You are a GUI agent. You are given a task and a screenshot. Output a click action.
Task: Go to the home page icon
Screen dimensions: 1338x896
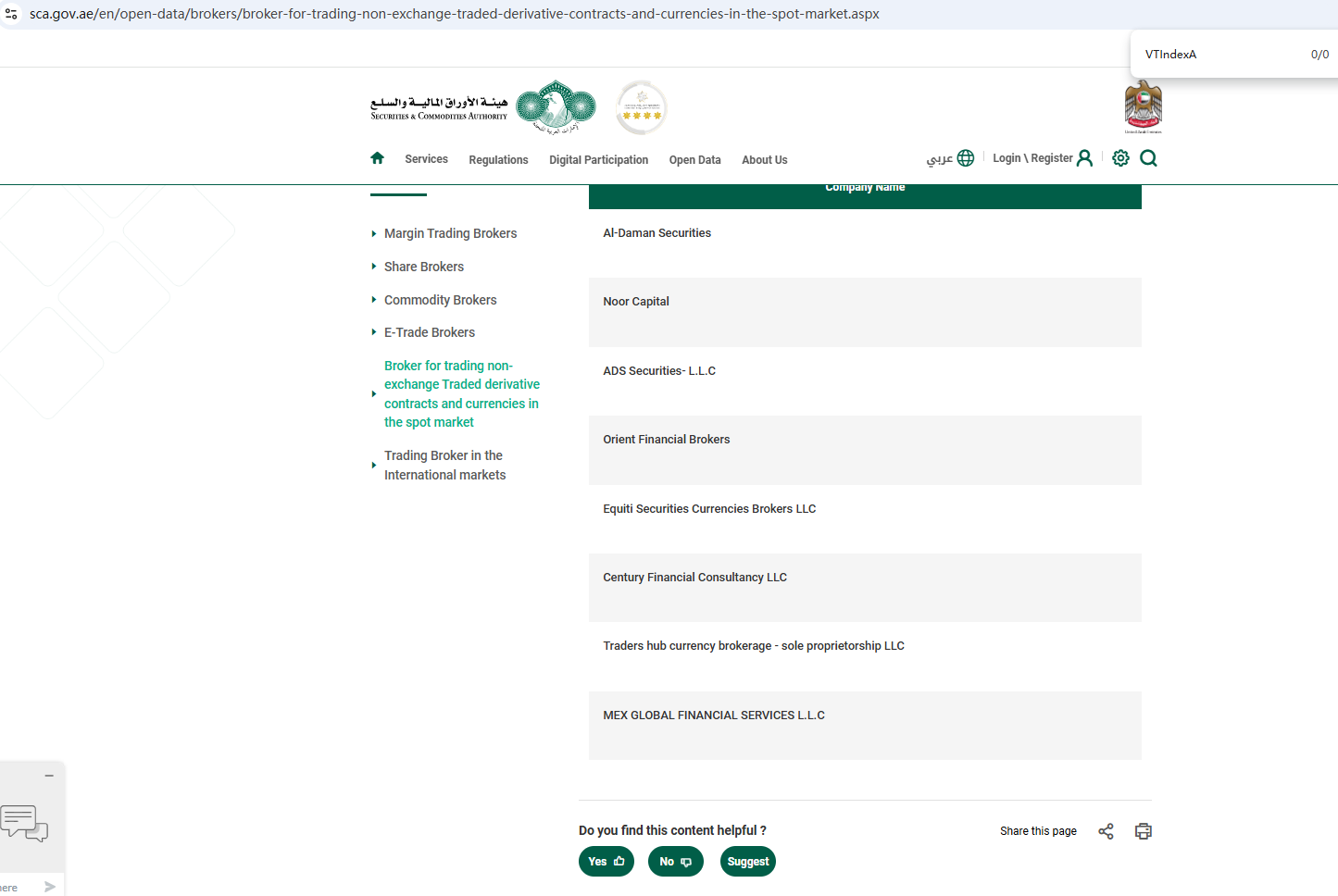click(x=377, y=158)
